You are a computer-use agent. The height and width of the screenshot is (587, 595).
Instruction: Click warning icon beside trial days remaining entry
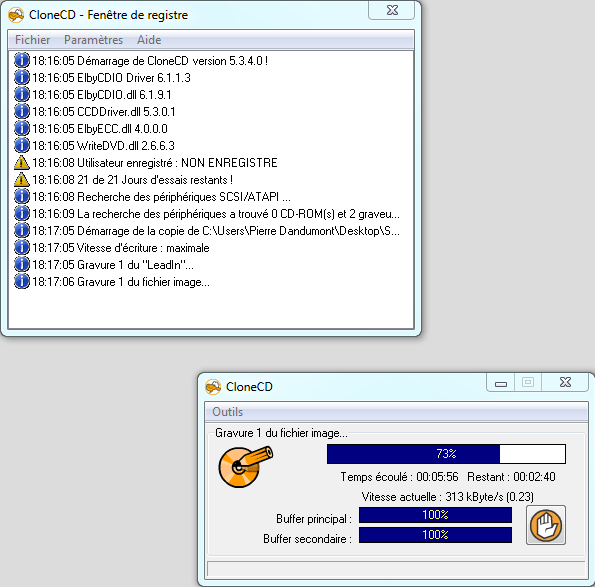tap(22, 180)
